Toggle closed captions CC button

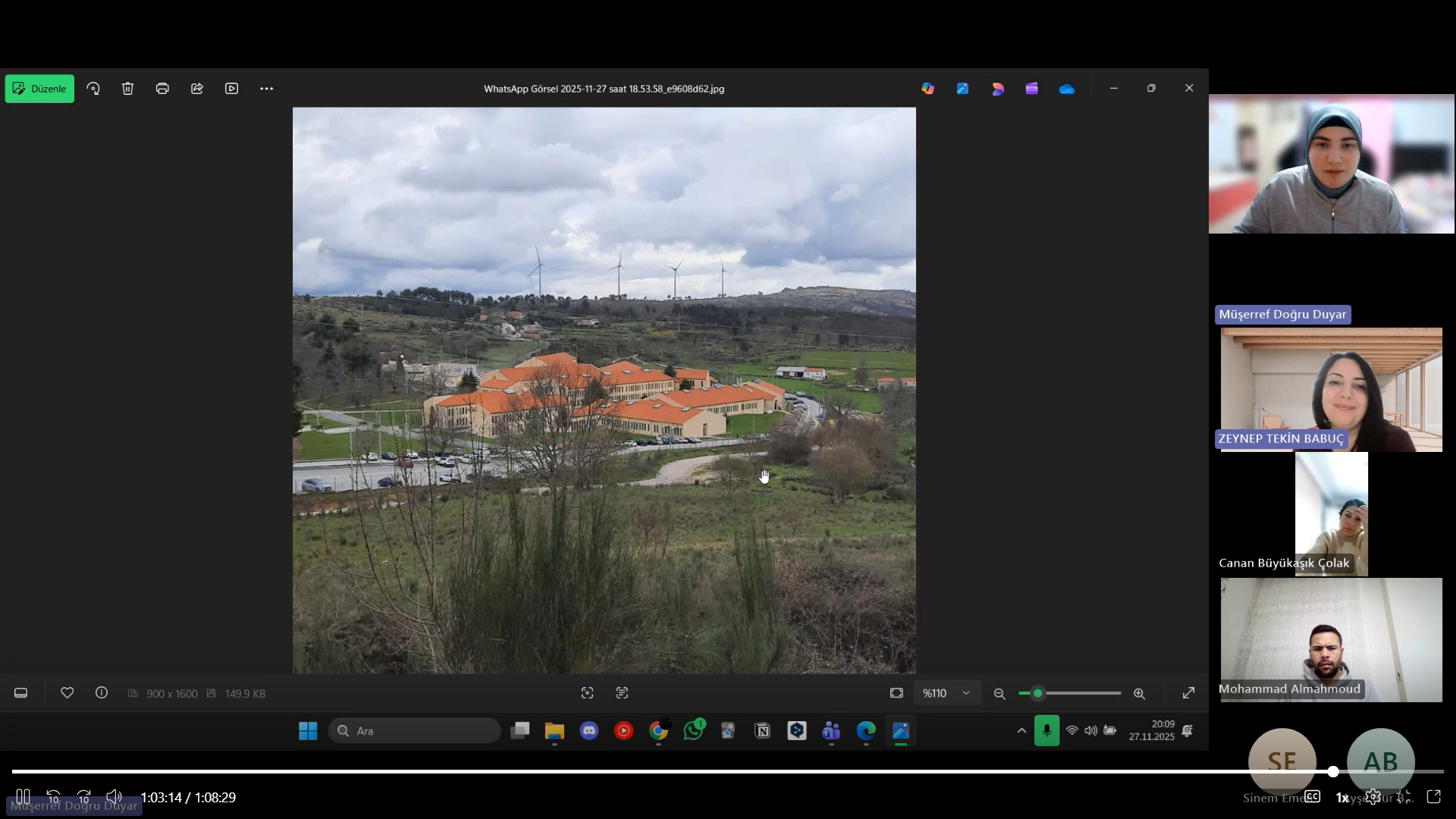1313,797
